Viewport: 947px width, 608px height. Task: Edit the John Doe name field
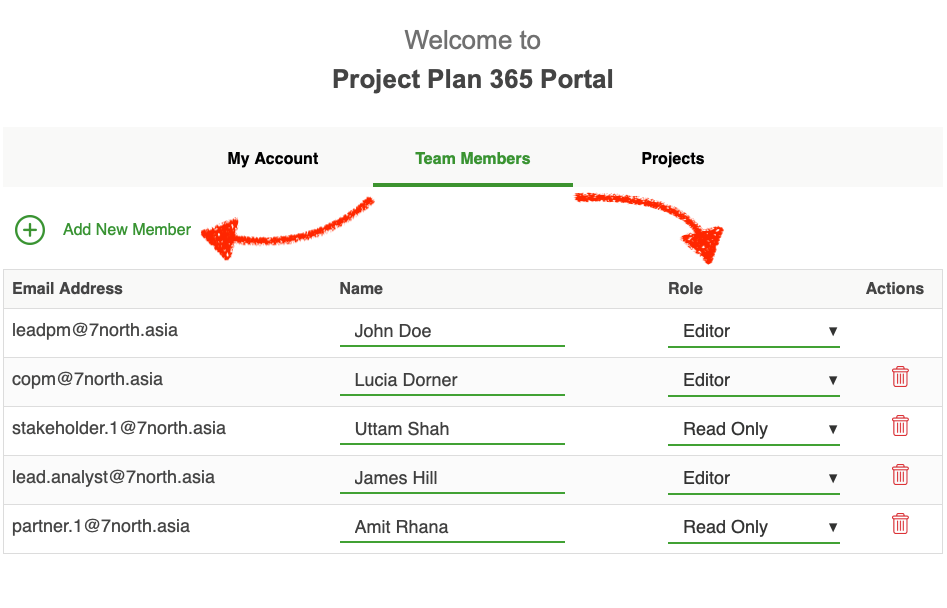452,331
